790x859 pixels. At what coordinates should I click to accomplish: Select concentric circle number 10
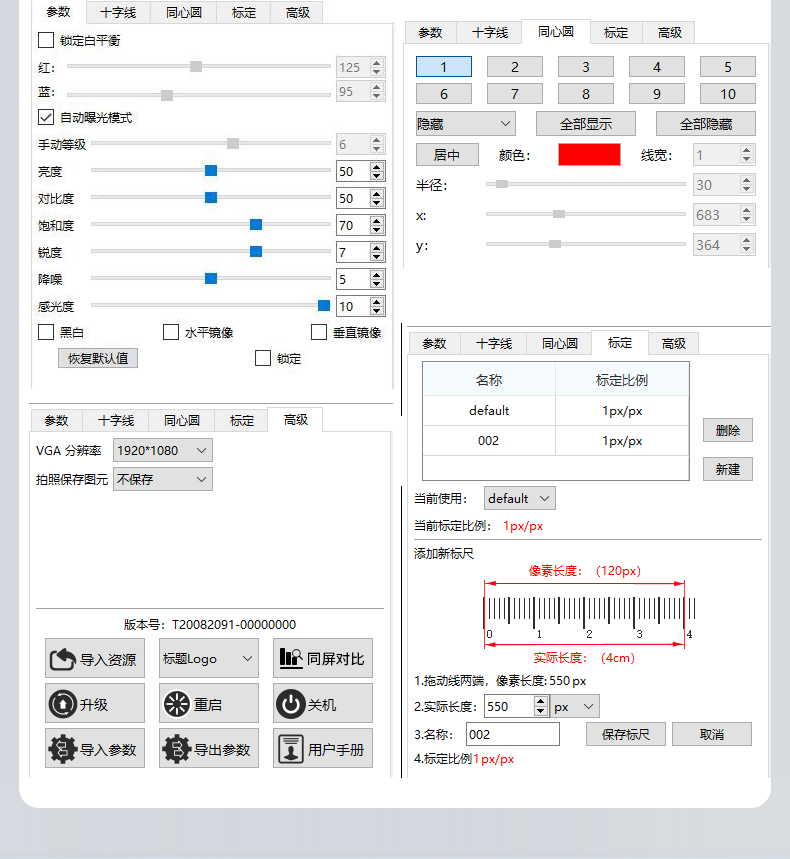tap(728, 94)
